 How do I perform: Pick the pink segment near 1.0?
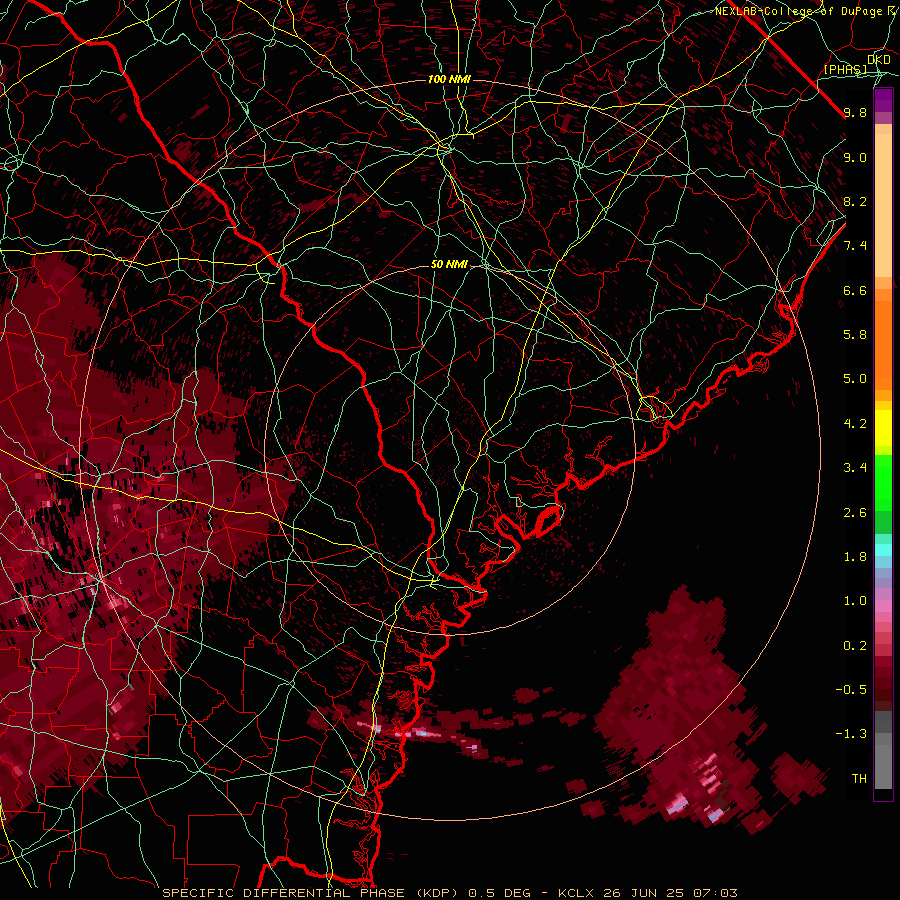point(883,606)
